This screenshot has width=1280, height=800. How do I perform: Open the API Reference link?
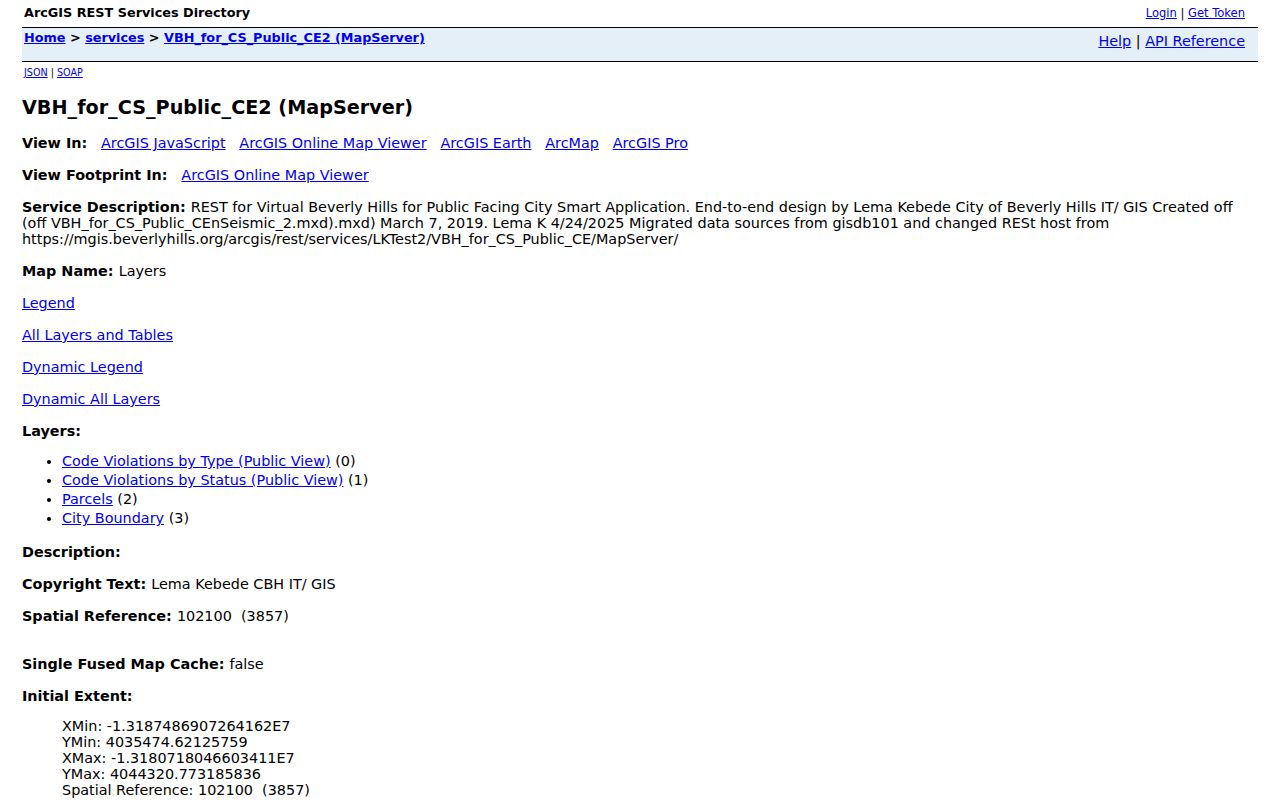pos(1195,41)
